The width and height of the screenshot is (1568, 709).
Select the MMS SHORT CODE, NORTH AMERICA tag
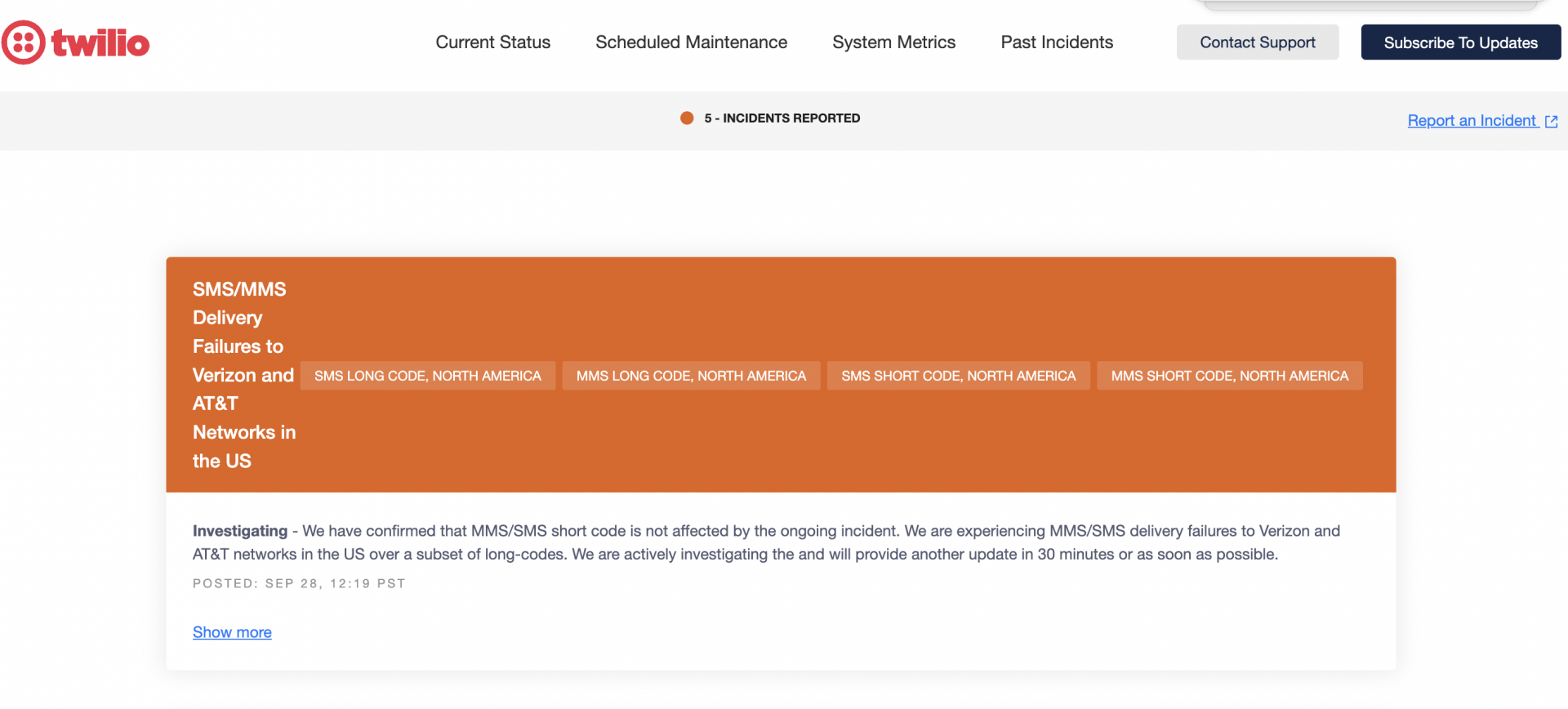pyautogui.click(x=1229, y=375)
